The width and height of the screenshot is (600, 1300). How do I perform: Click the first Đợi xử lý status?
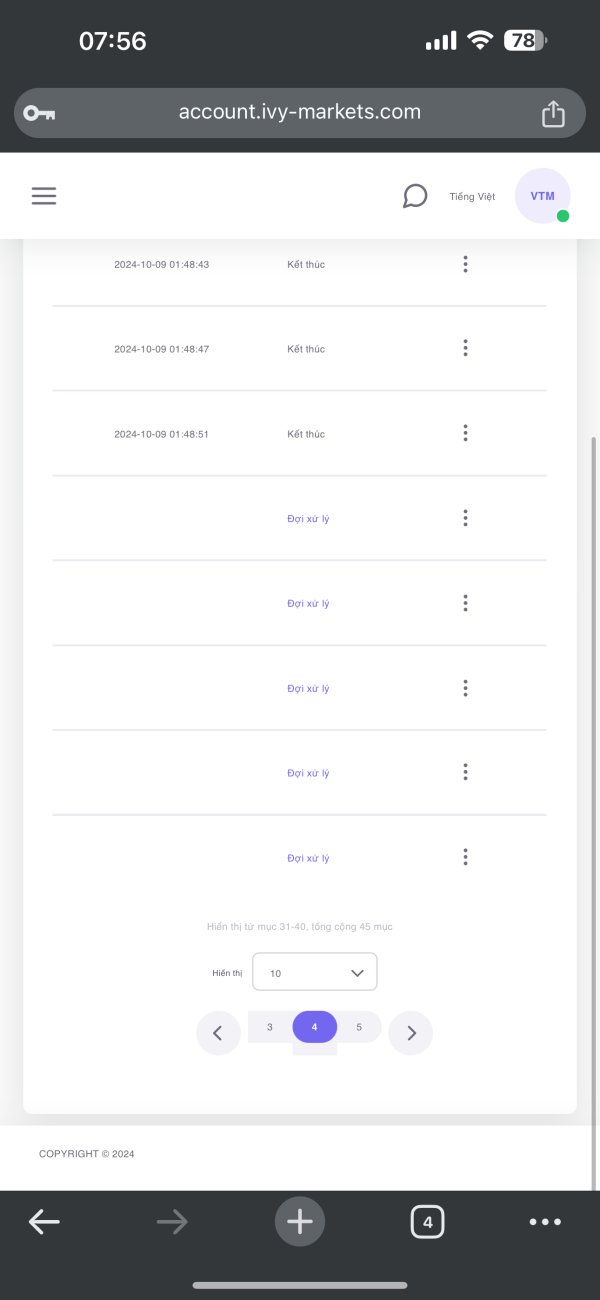pos(308,519)
